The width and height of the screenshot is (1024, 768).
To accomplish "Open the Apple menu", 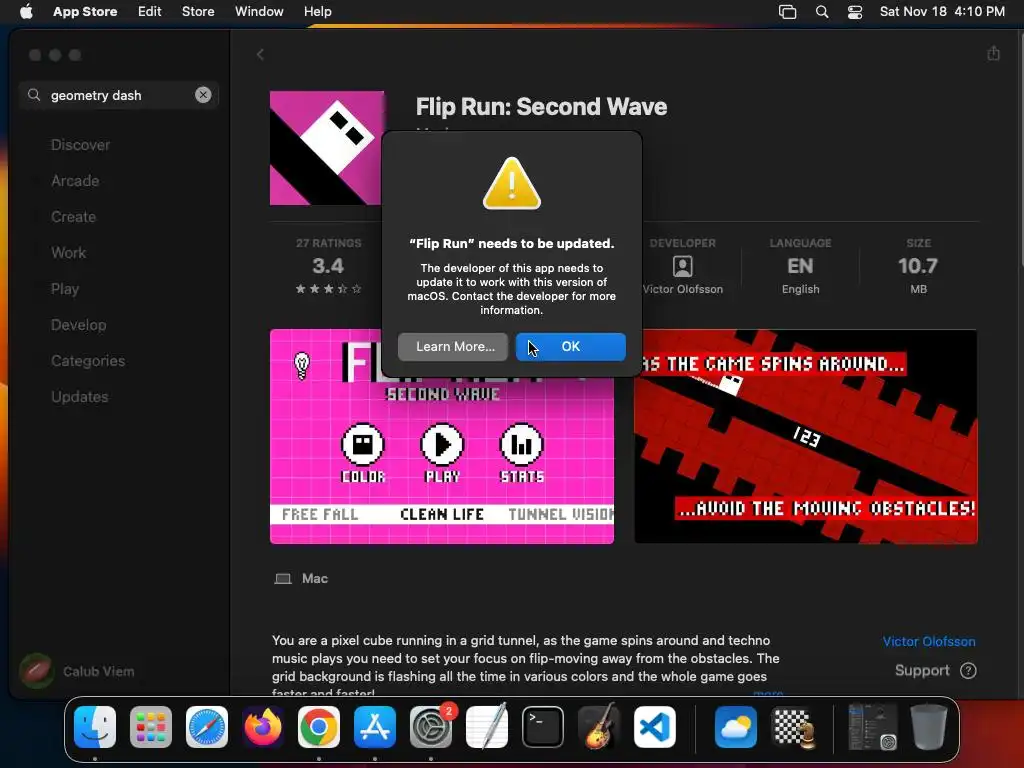I will (26, 12).
